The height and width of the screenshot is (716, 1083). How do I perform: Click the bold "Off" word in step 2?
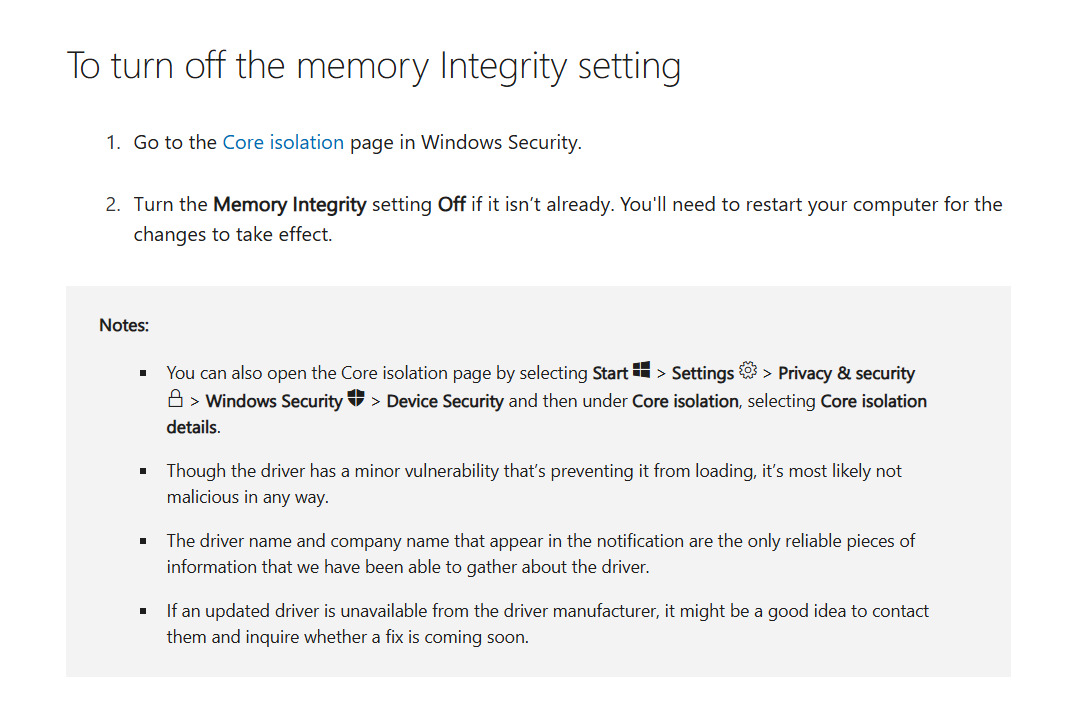(452, 204)
